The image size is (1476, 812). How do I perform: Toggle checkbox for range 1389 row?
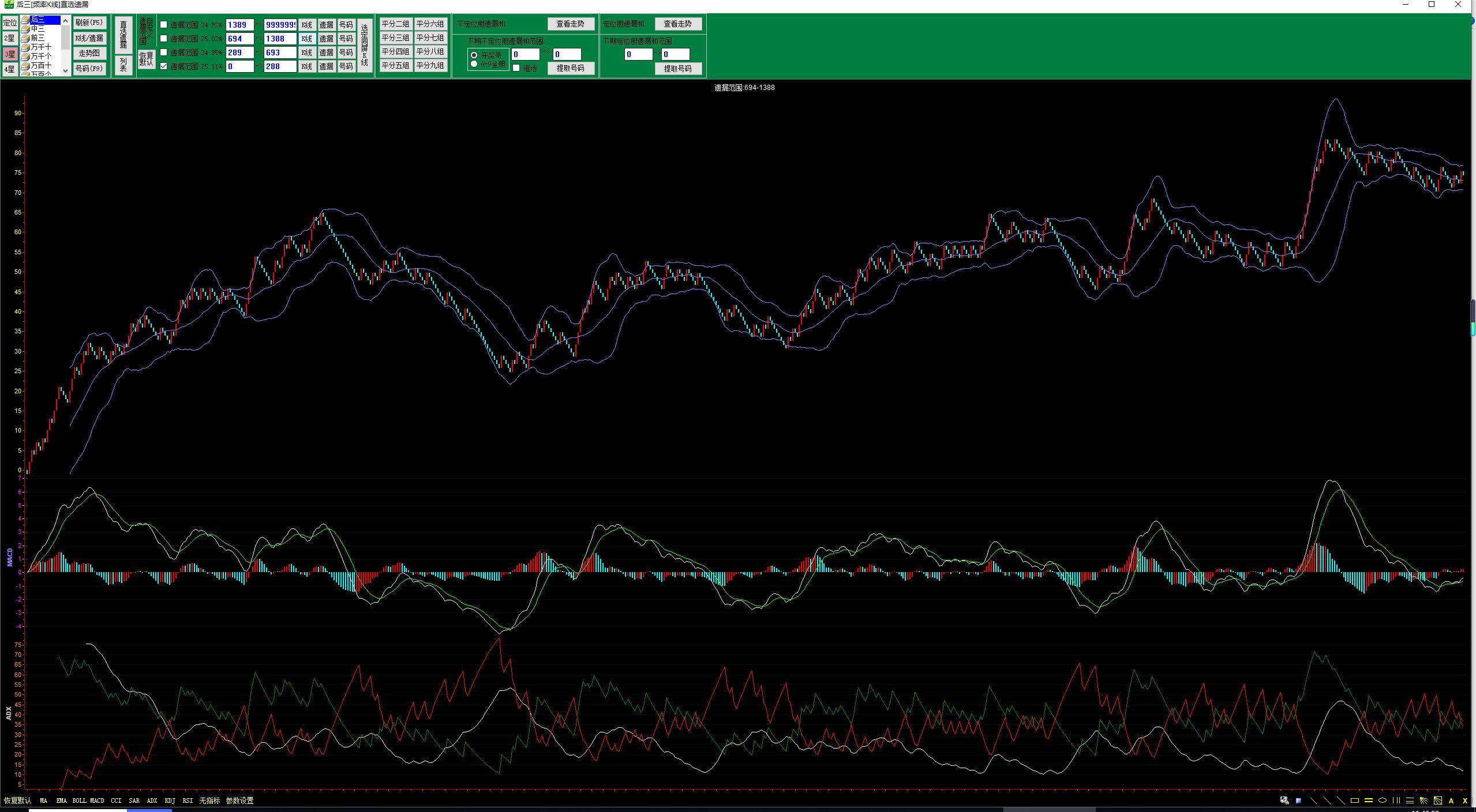tap(164, 25)
